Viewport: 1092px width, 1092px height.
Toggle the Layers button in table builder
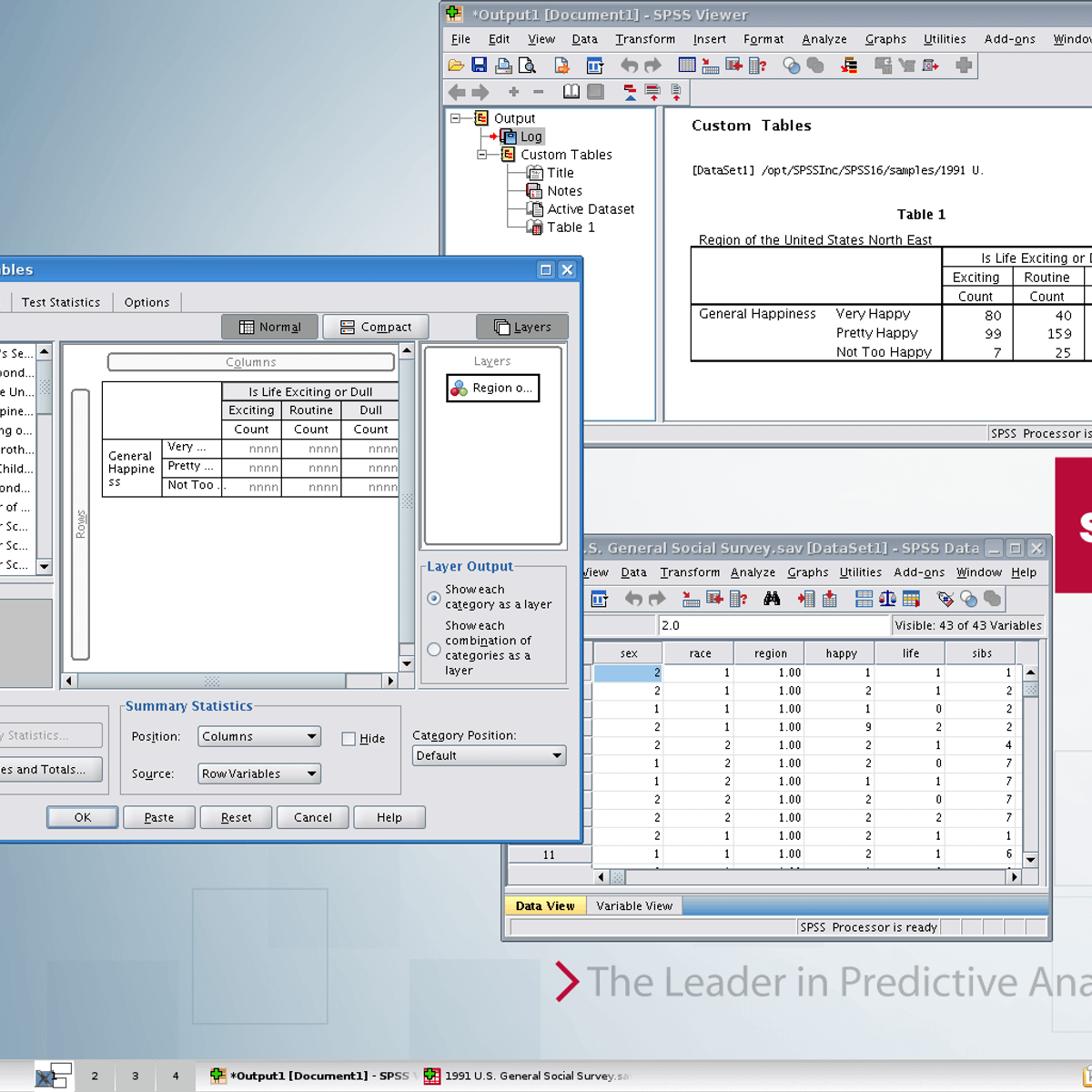click(522, 327)
